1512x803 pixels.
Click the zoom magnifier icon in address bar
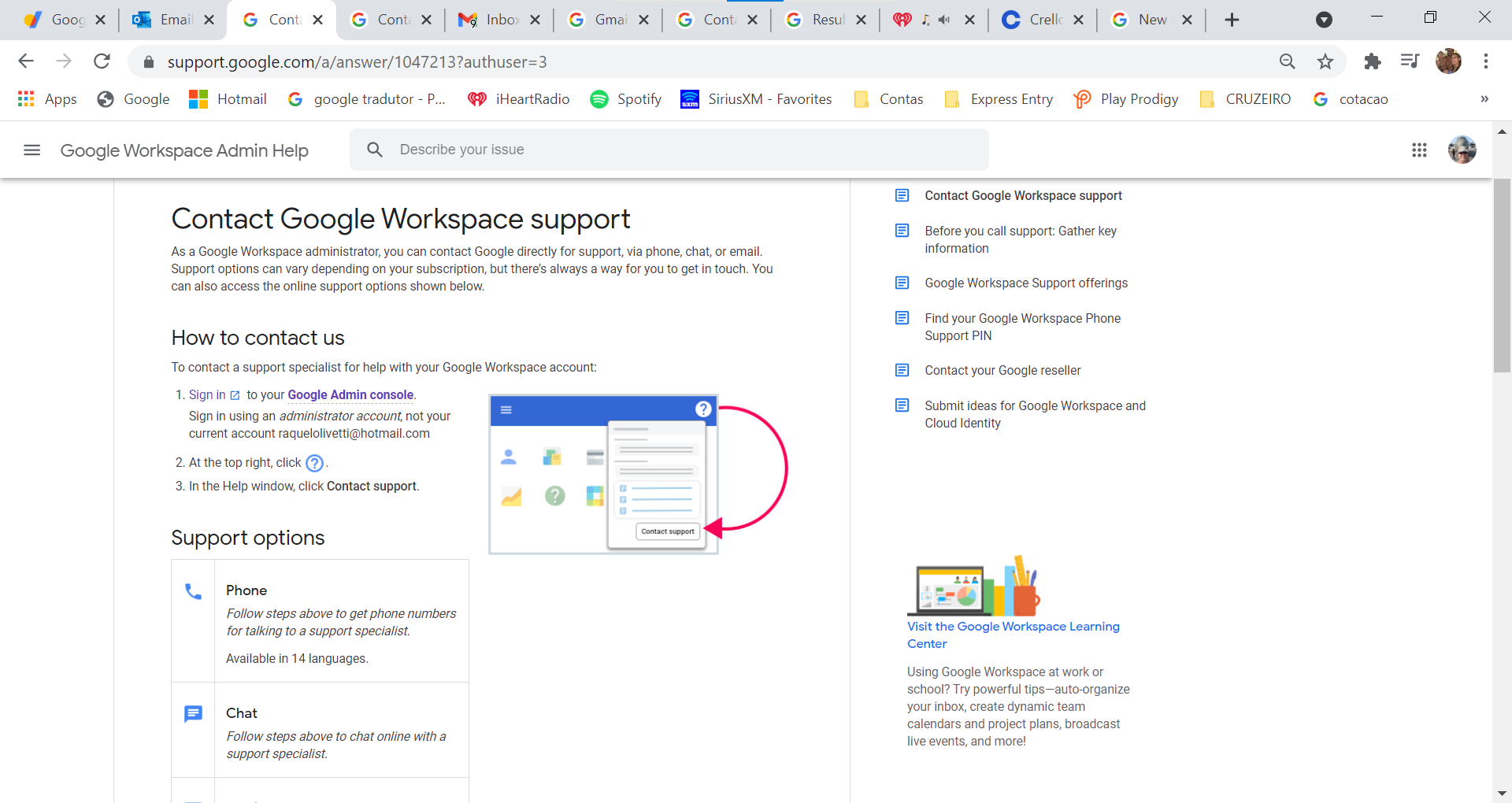click(x=1287, y=61)
